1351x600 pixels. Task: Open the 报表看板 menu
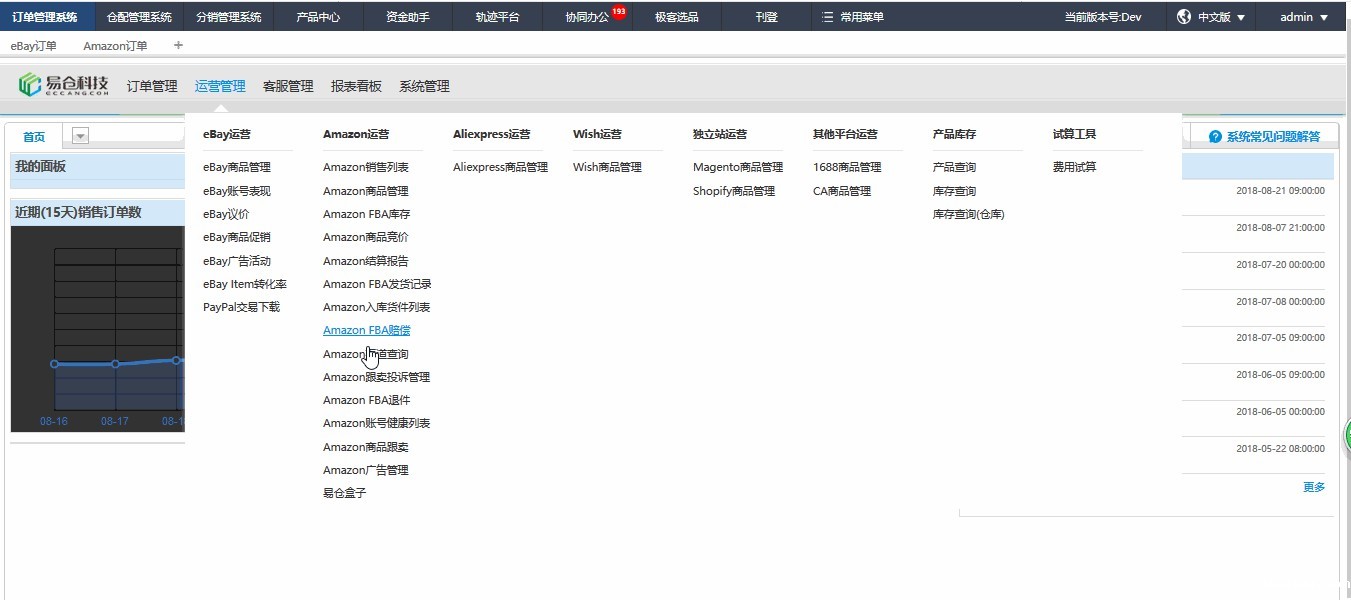(x=356, y=86)
